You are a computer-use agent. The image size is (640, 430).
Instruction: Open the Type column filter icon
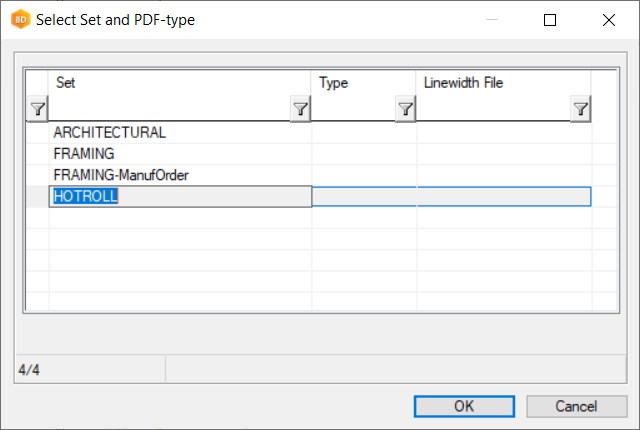click(405, 109)
